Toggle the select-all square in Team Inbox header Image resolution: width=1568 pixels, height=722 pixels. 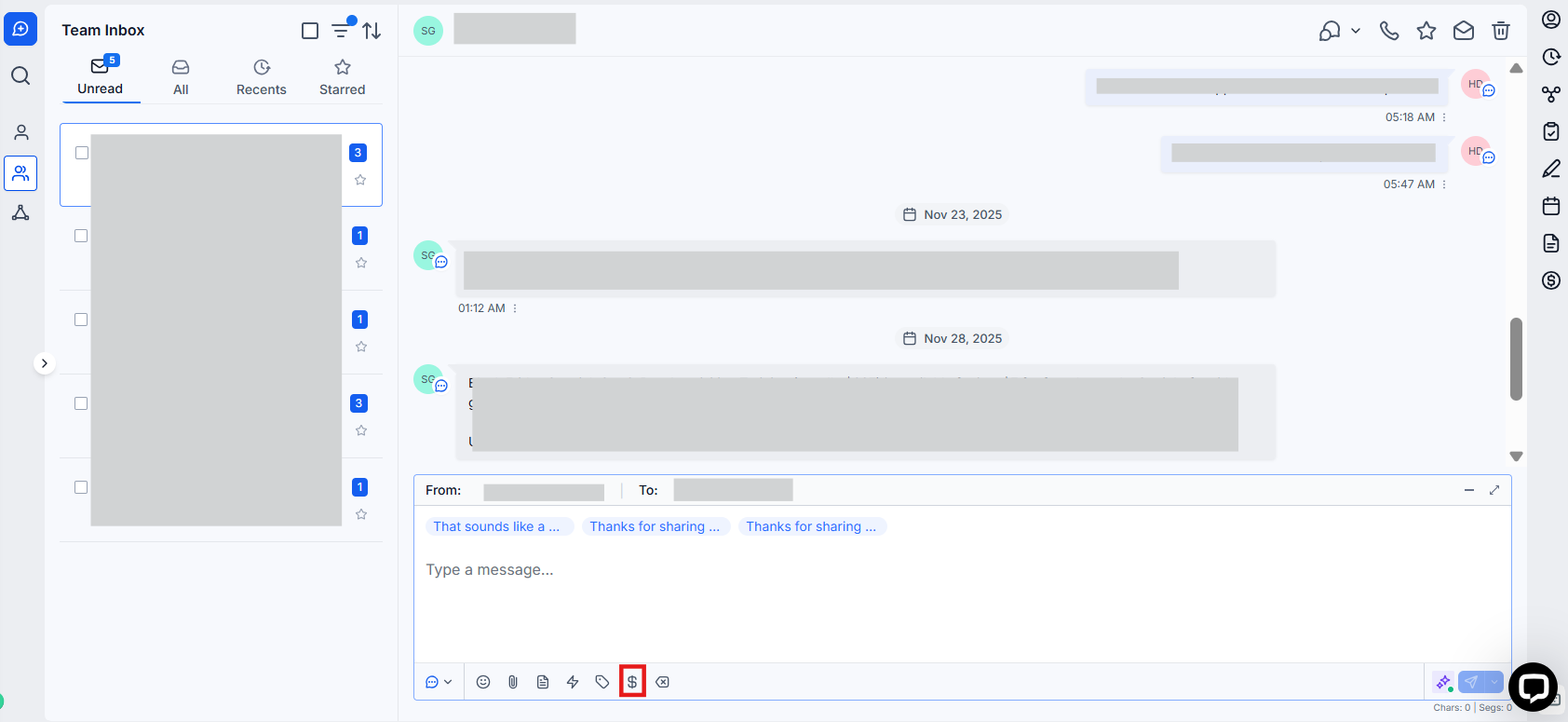310,31
